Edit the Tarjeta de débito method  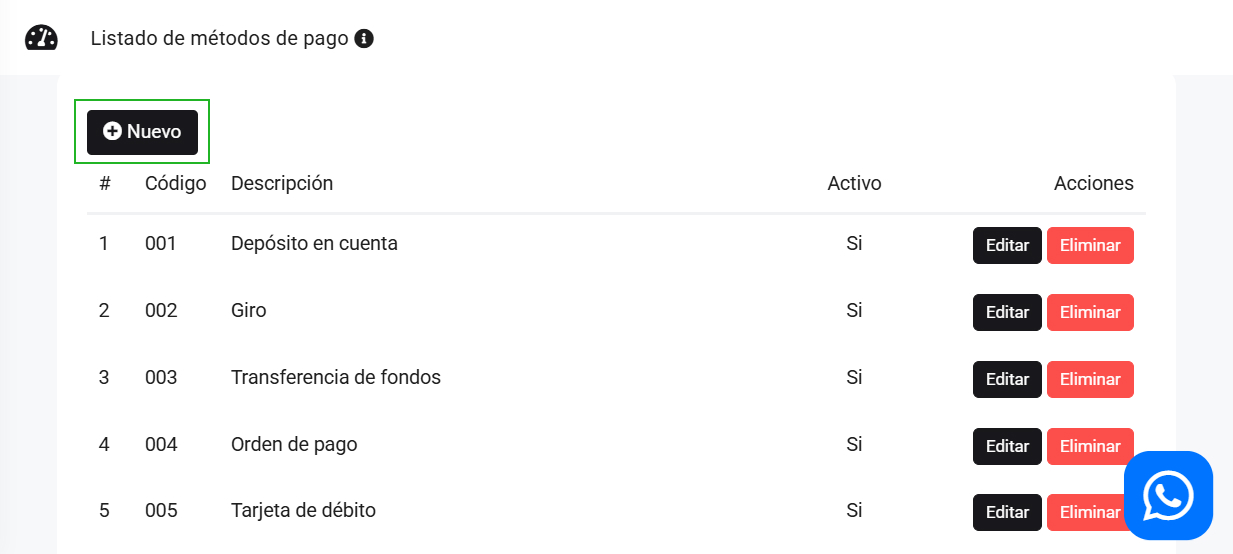click(x=1007, y=512)
